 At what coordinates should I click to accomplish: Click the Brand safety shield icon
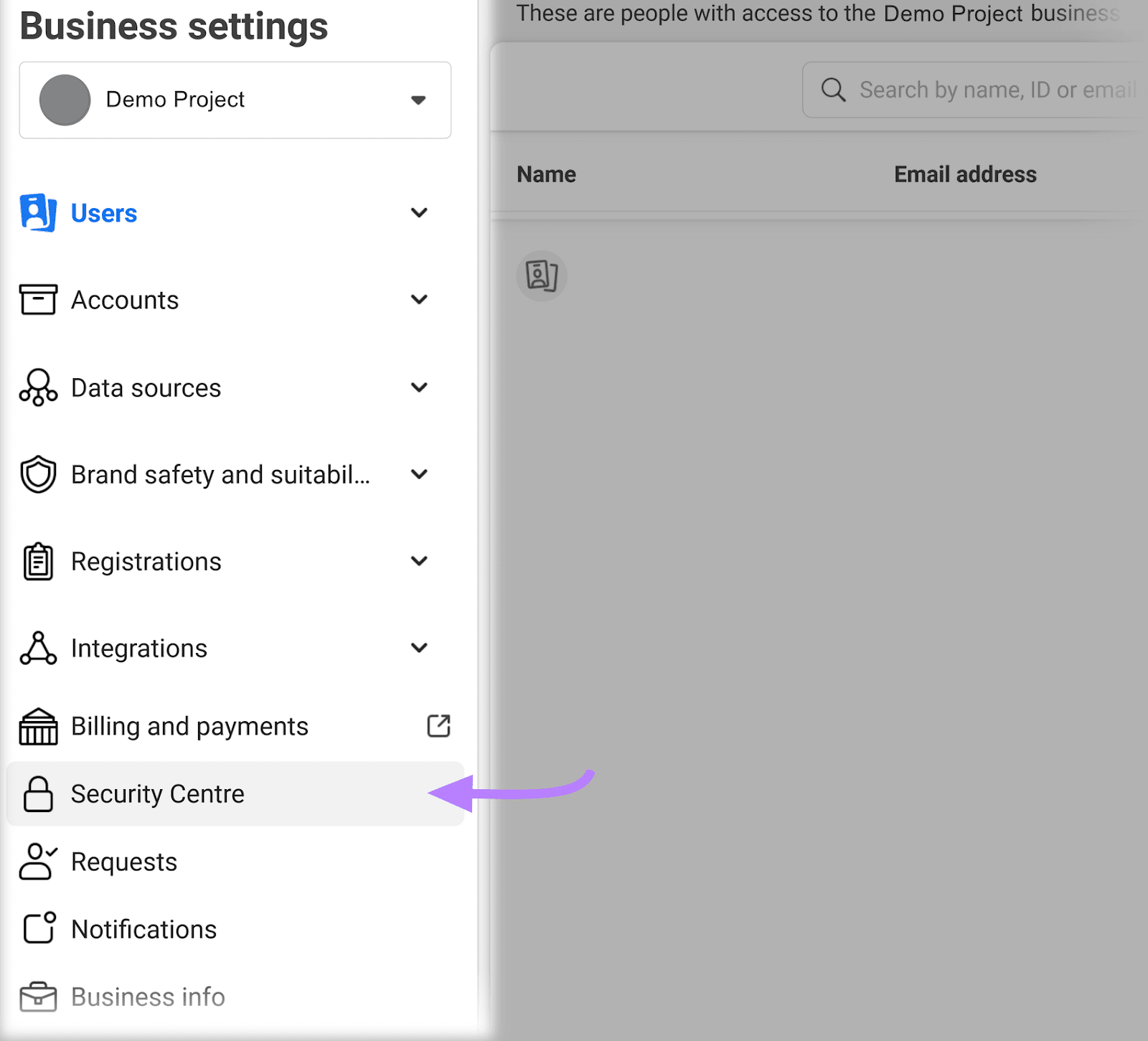pos(37,474)
